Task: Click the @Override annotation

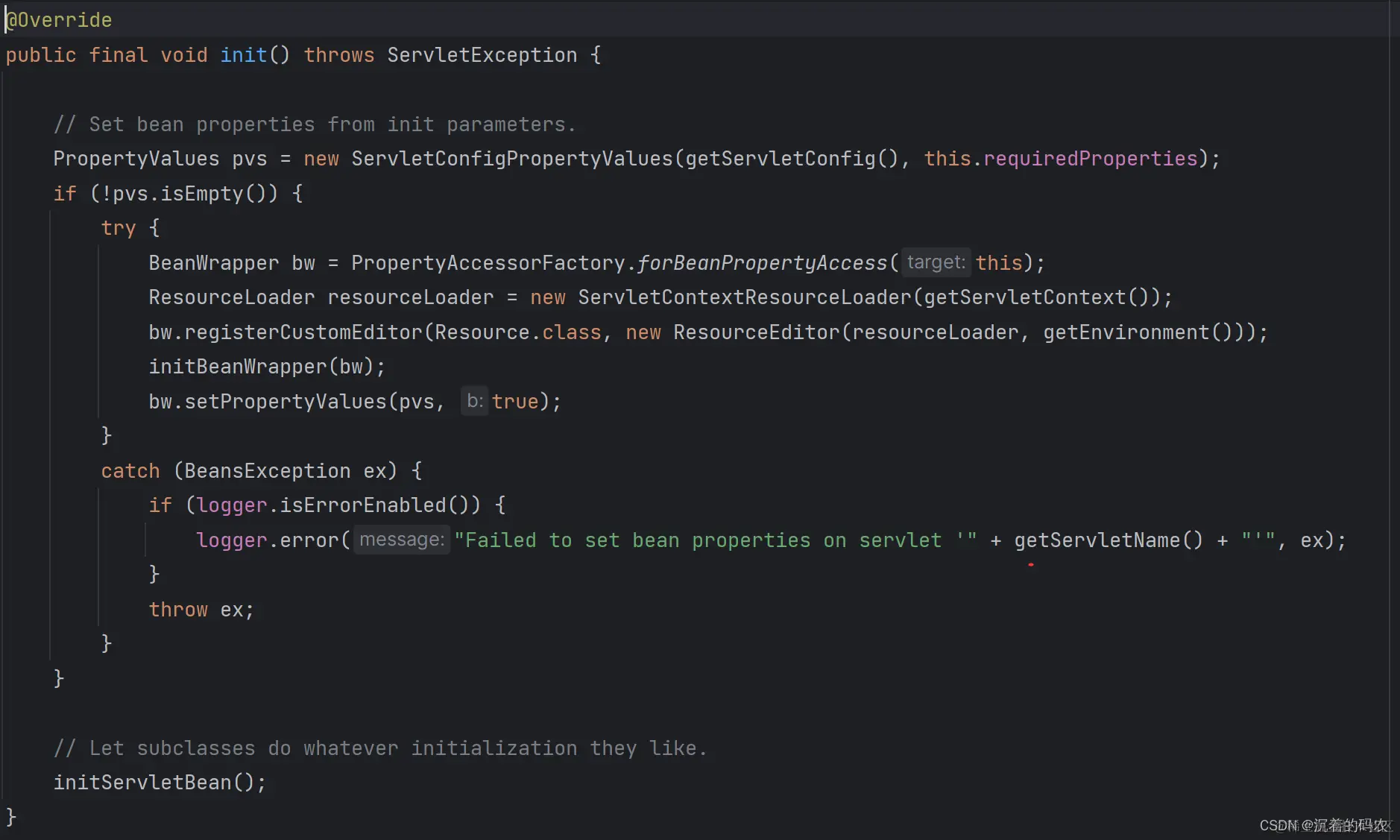Action: pos(59,20)
